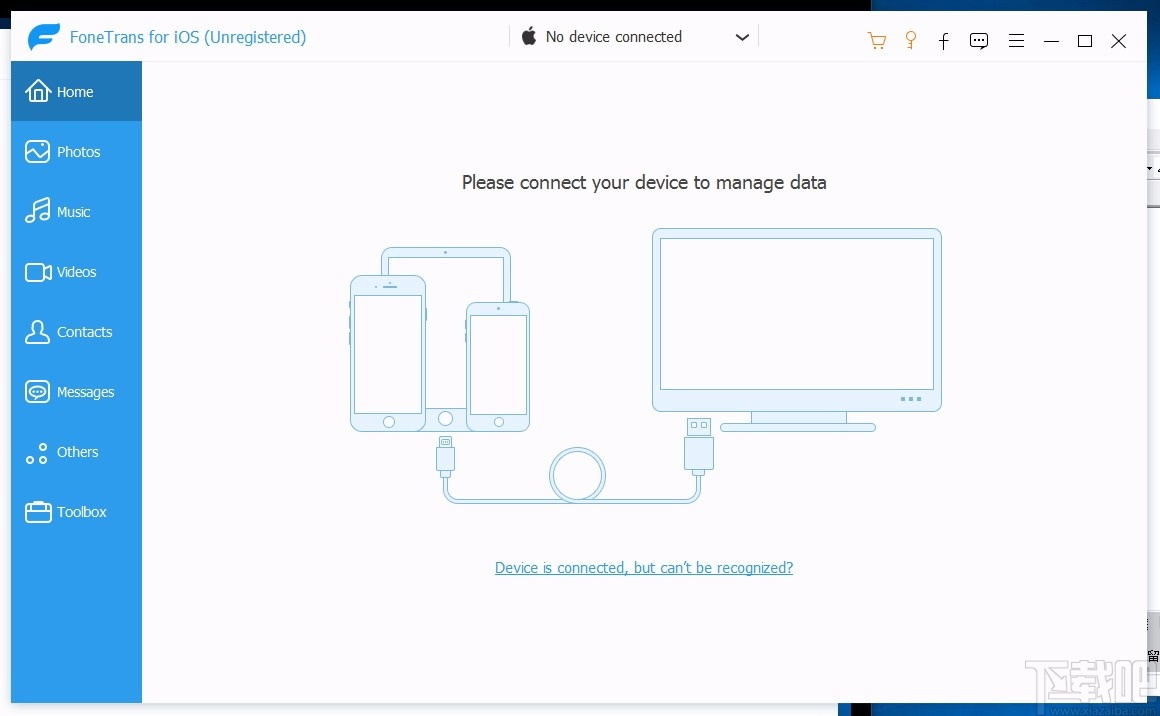The image size is (1160, 716).
Task: Open the Toolbox briefcase icon
Action: (36, 511)
